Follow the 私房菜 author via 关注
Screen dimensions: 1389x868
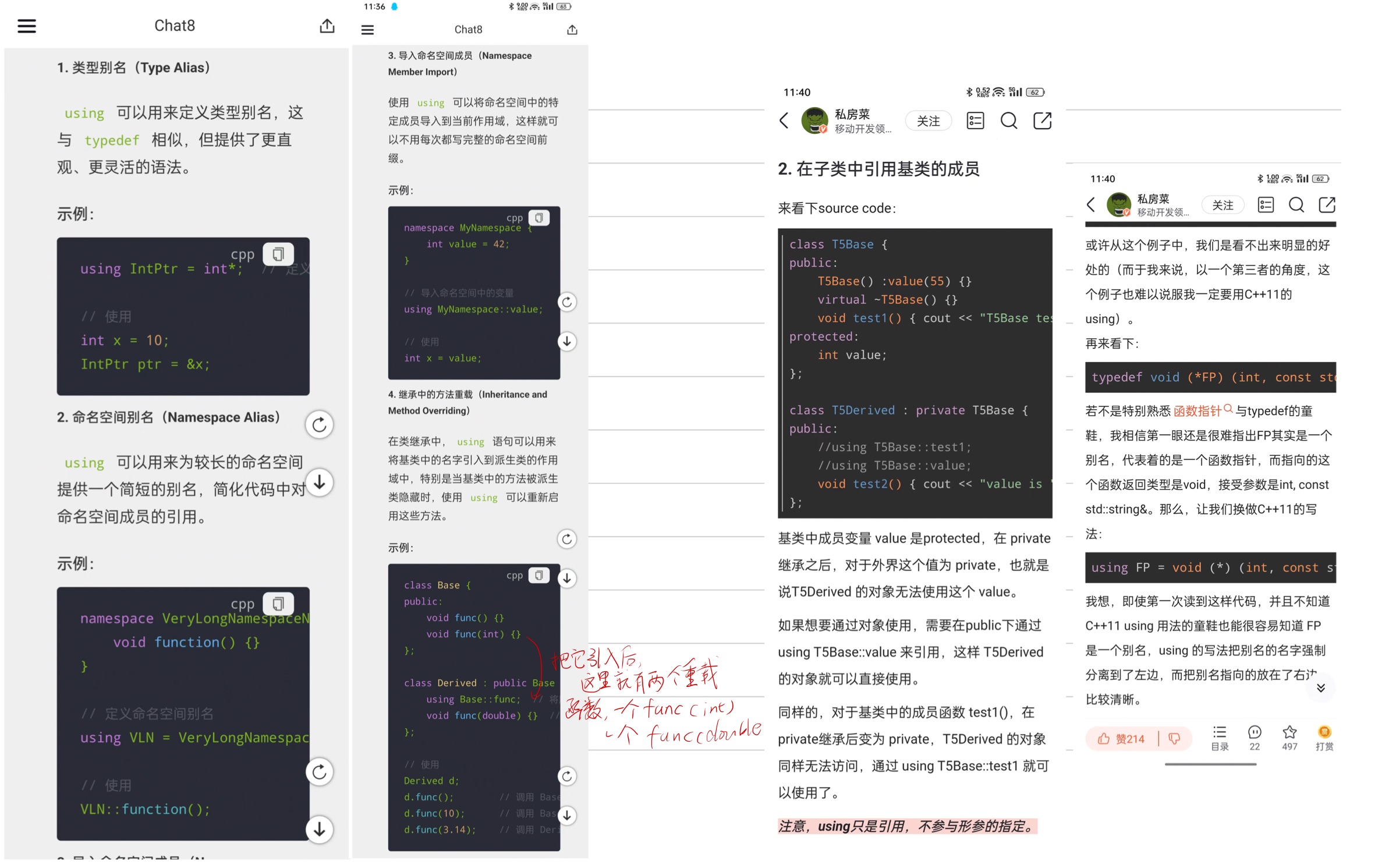929,121
